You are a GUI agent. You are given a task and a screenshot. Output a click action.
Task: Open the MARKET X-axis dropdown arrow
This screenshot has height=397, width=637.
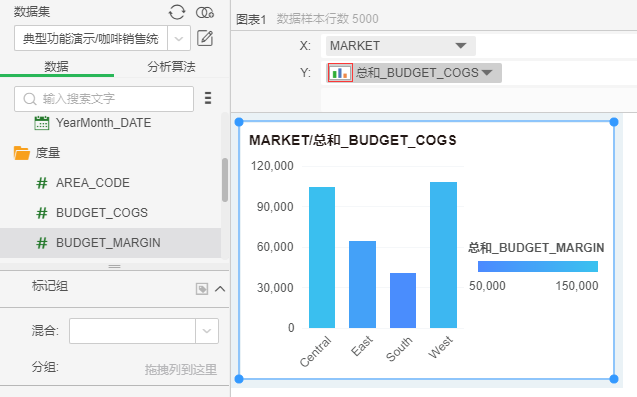[461, 46]
